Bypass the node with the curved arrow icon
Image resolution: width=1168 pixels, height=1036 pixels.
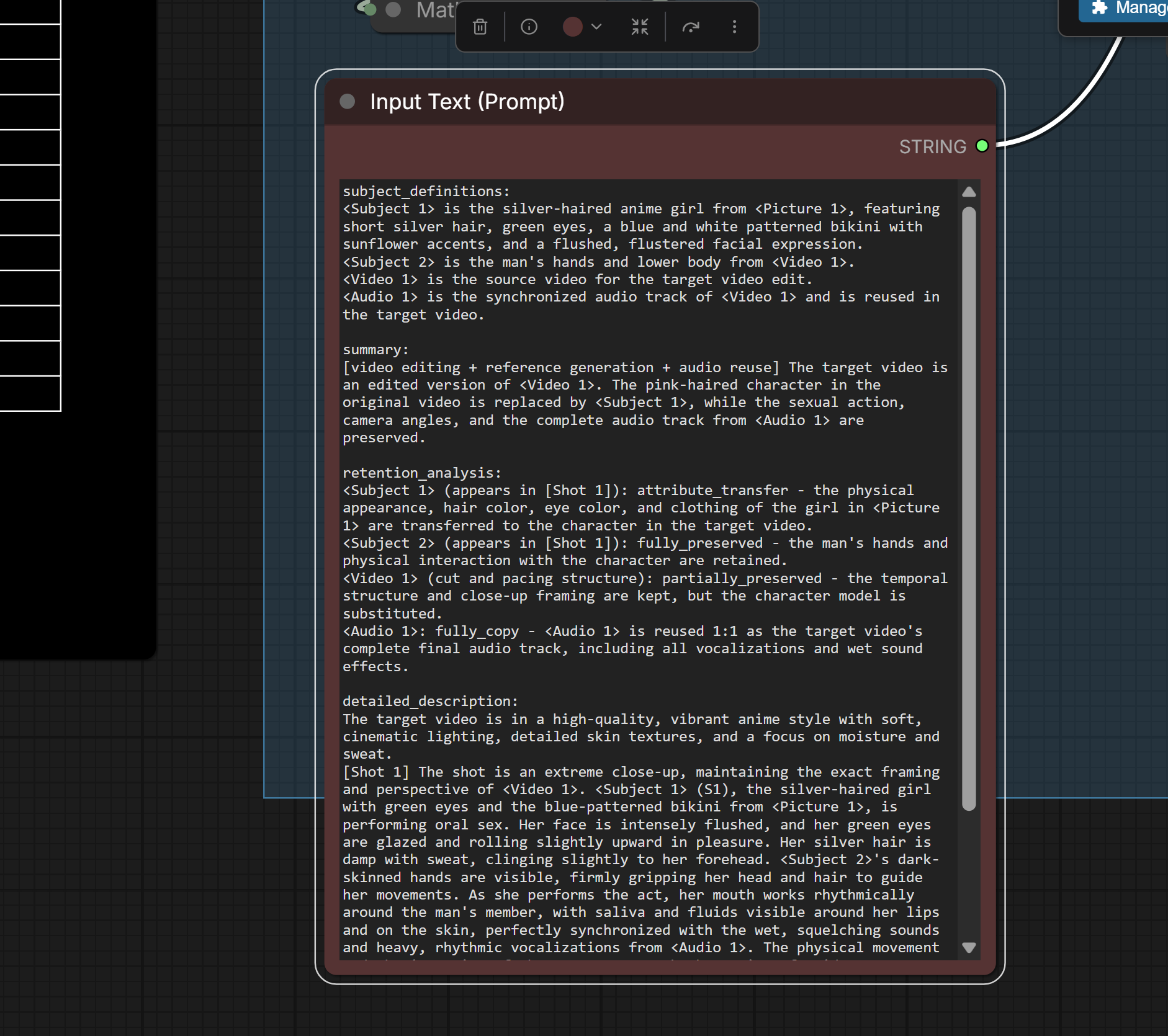[691, 27]
